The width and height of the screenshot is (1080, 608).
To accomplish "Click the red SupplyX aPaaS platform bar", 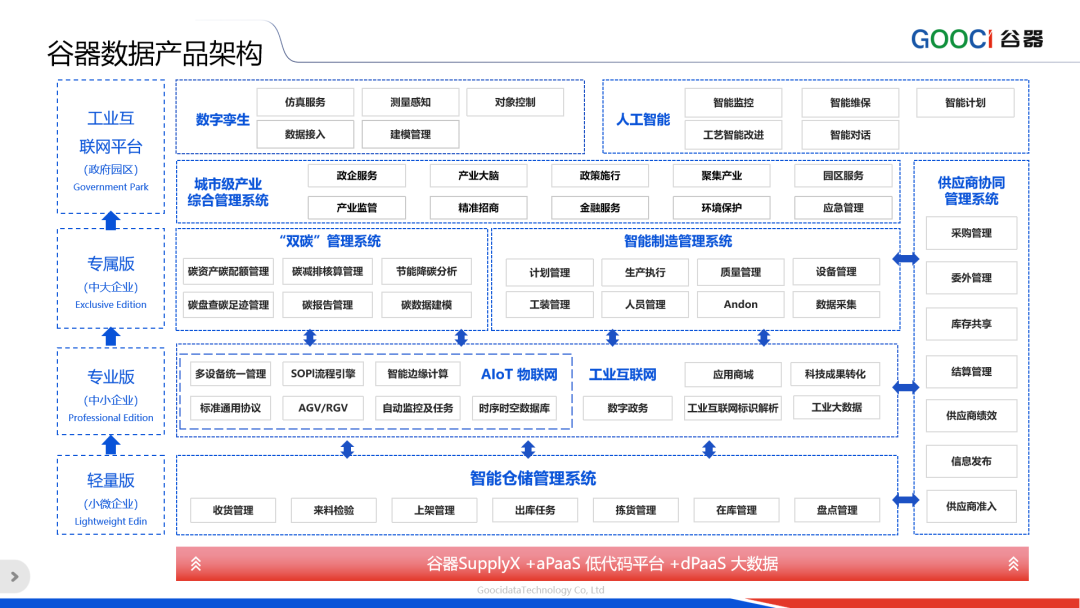I will pos(604,563).
